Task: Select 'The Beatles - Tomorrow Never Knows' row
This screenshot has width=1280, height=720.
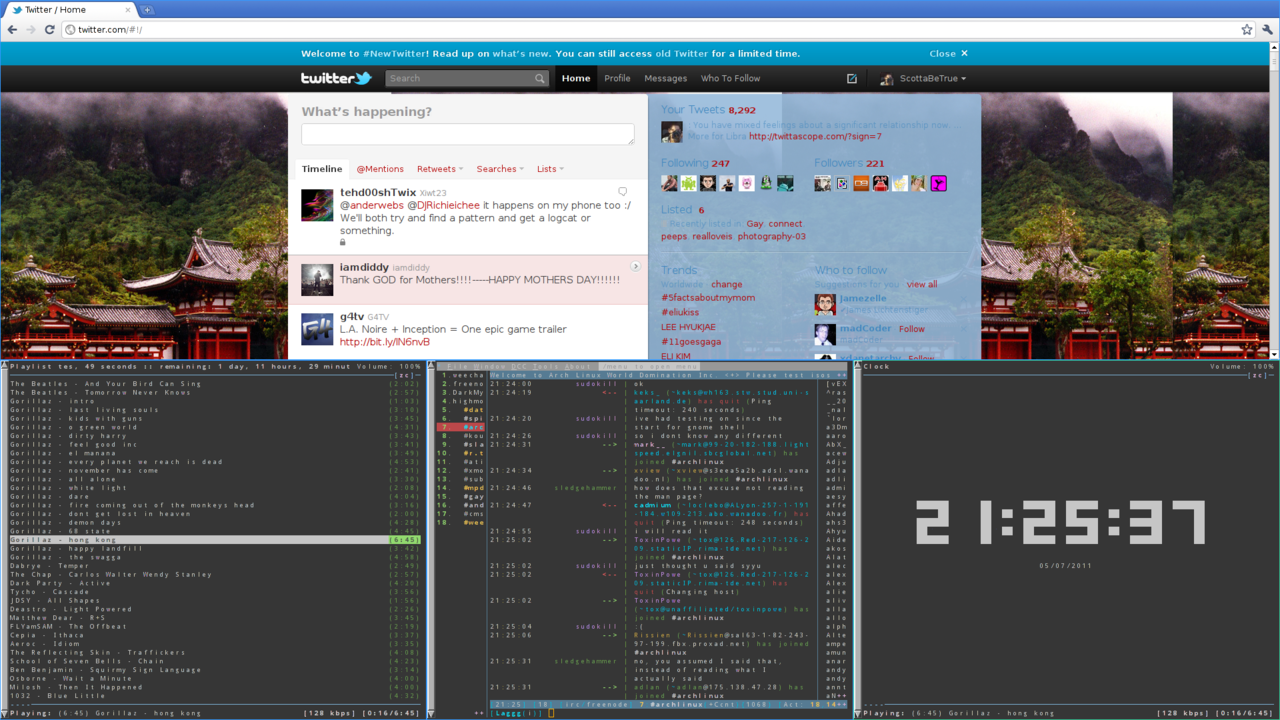Action: 215,392
